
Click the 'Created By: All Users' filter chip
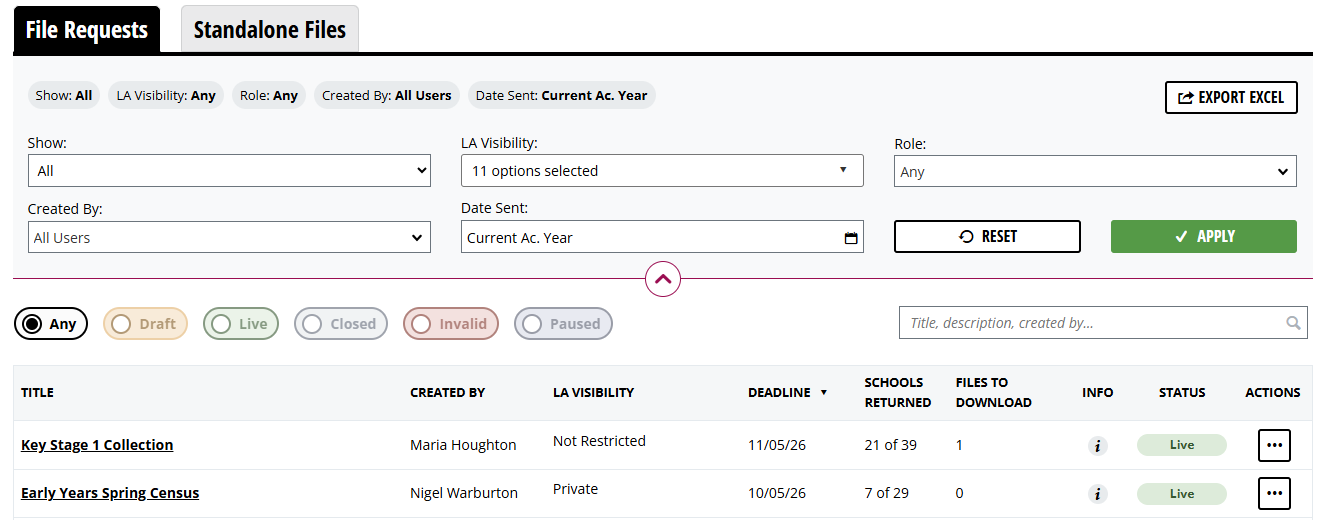[387, 96]
